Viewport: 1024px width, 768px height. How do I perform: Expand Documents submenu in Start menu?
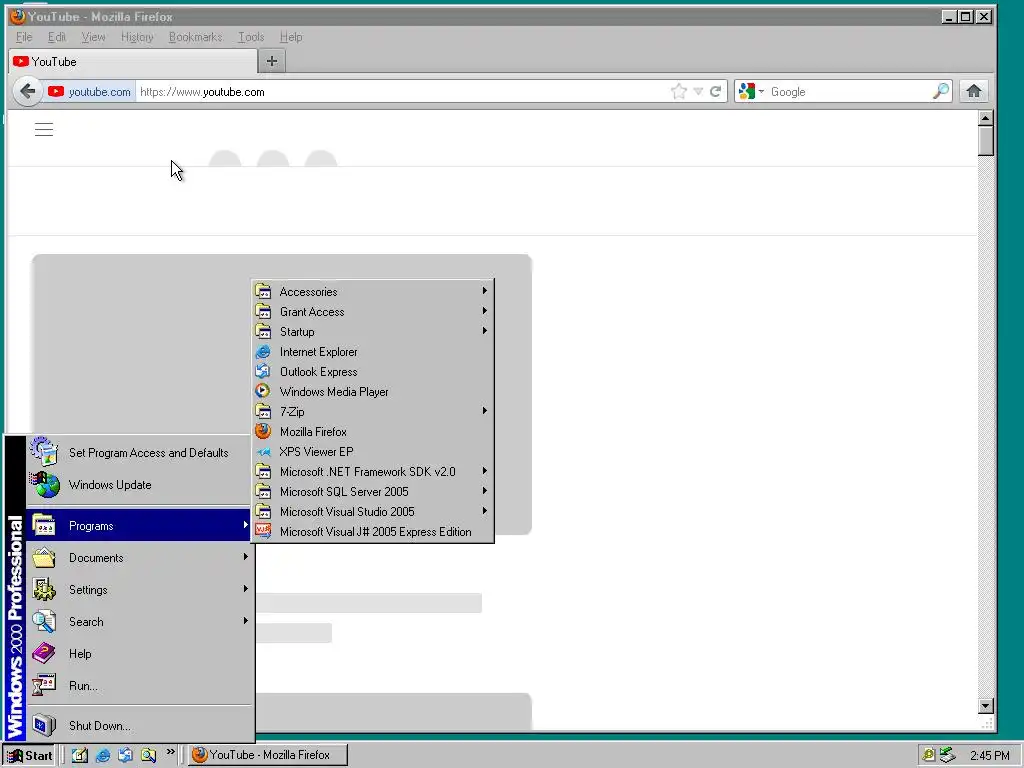(x=138, y=558)
